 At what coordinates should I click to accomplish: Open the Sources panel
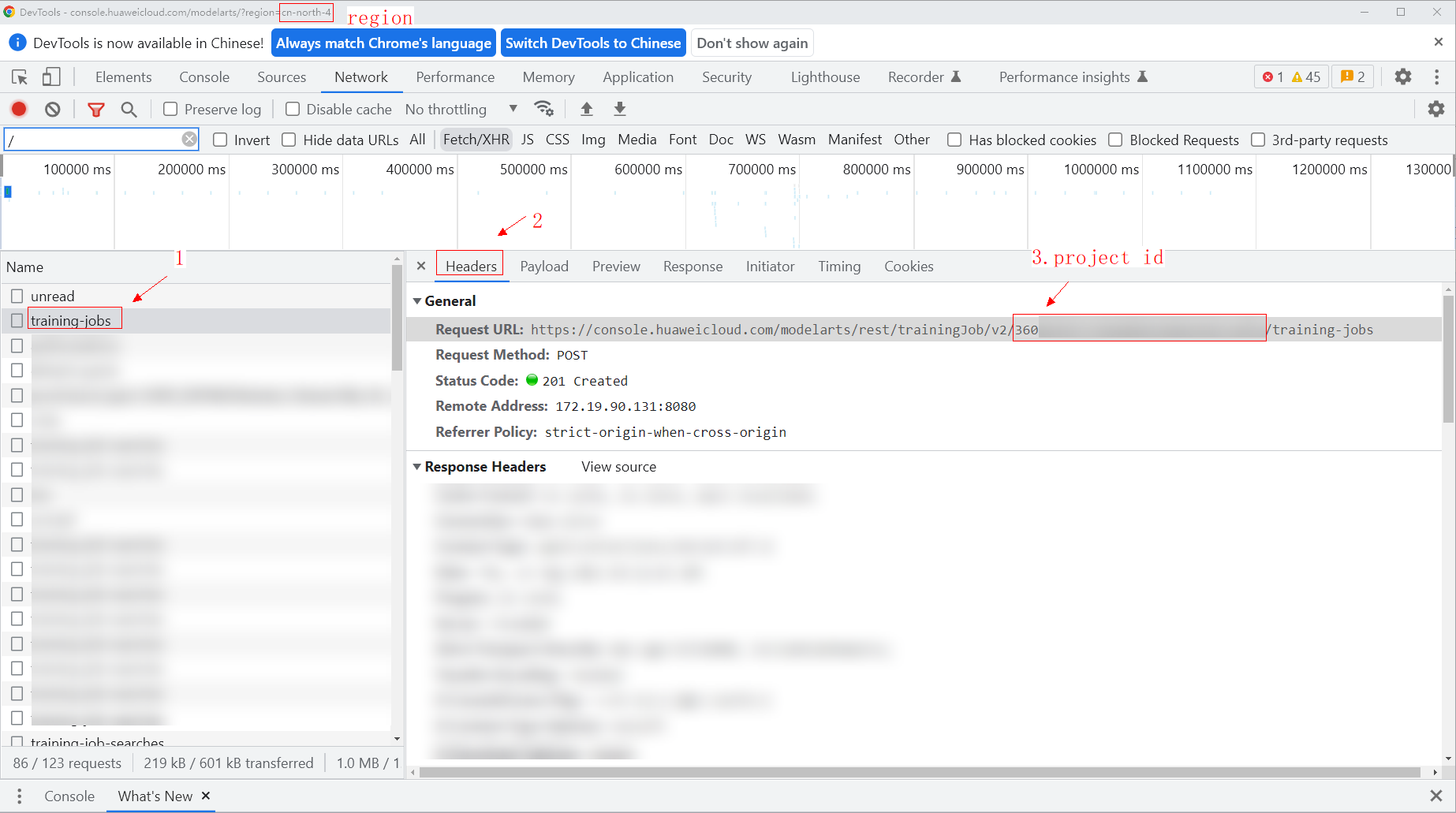click(282, 76)
